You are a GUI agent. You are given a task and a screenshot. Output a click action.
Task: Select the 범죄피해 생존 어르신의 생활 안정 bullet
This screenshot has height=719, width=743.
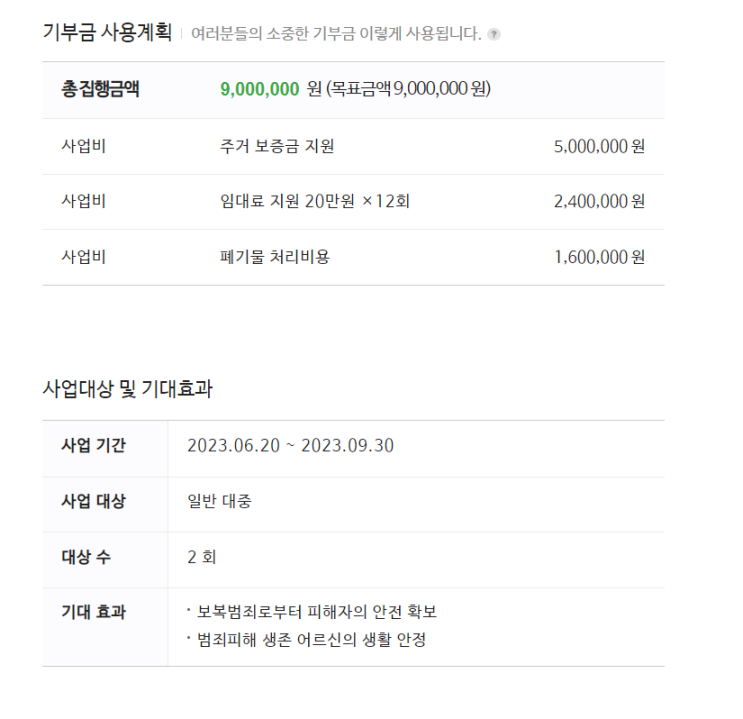(307, 640)
